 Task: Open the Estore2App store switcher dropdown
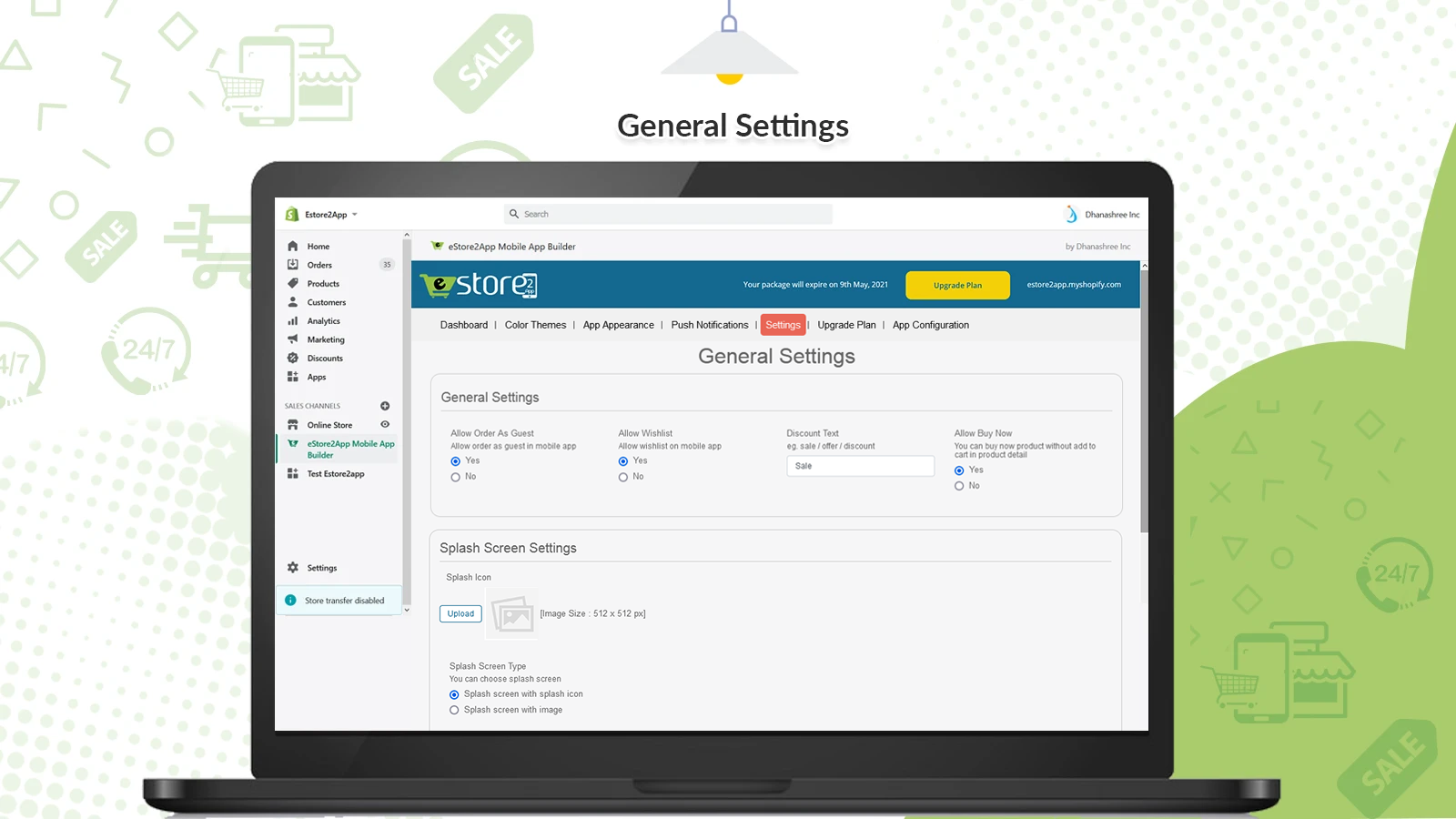[328, 214]
